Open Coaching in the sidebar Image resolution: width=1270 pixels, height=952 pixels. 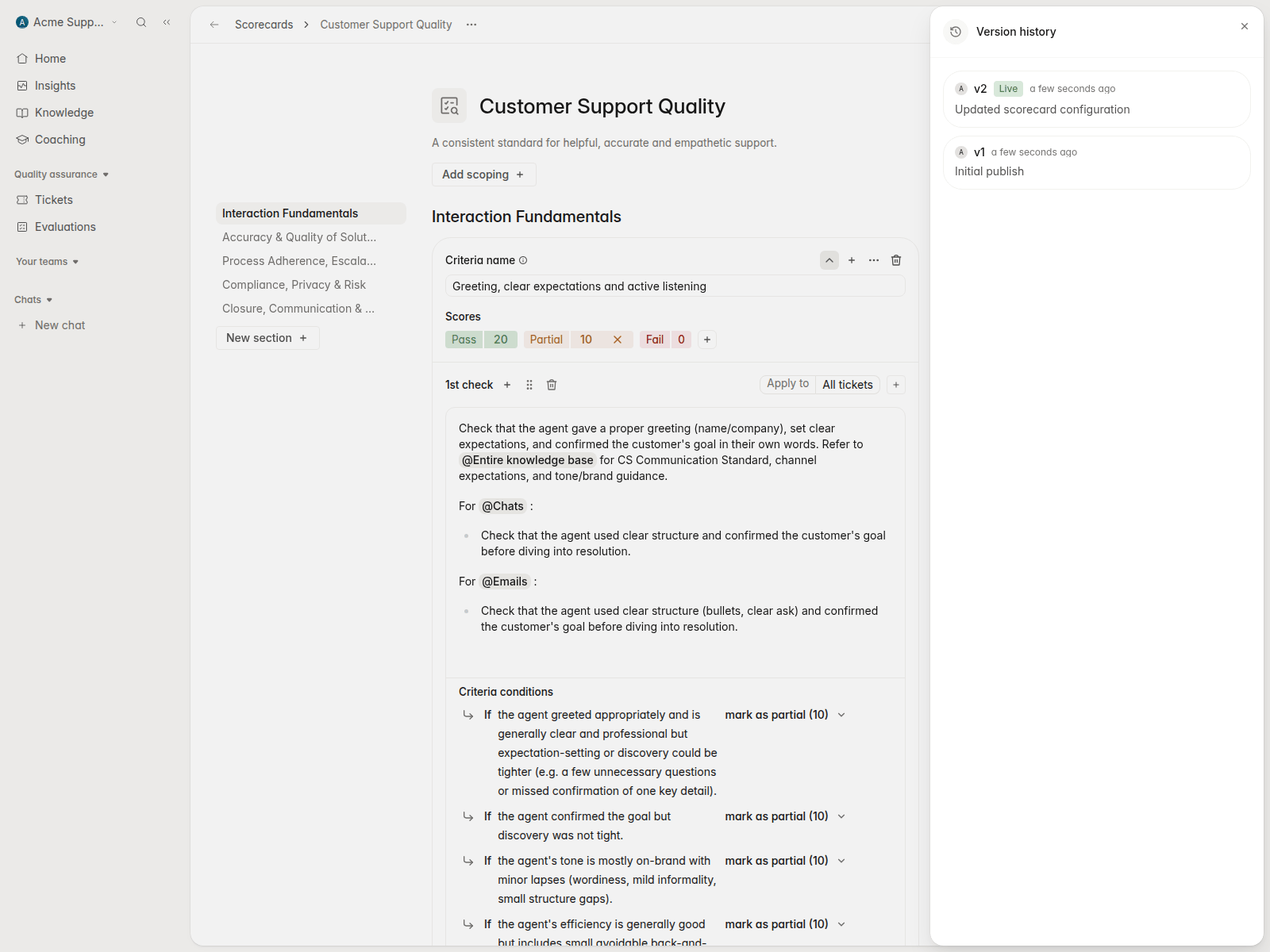coord(95,140)
